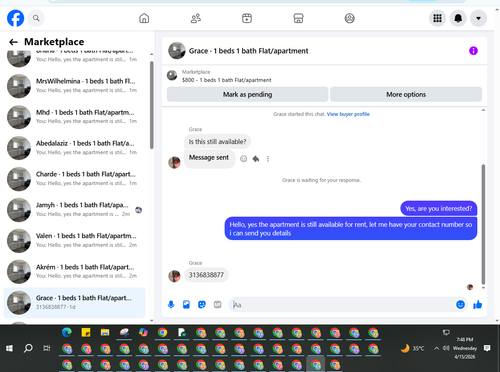Click the Aa message input field
This screenshot has height=372, width=500.
pyautogui.click(x=342, y=305)
